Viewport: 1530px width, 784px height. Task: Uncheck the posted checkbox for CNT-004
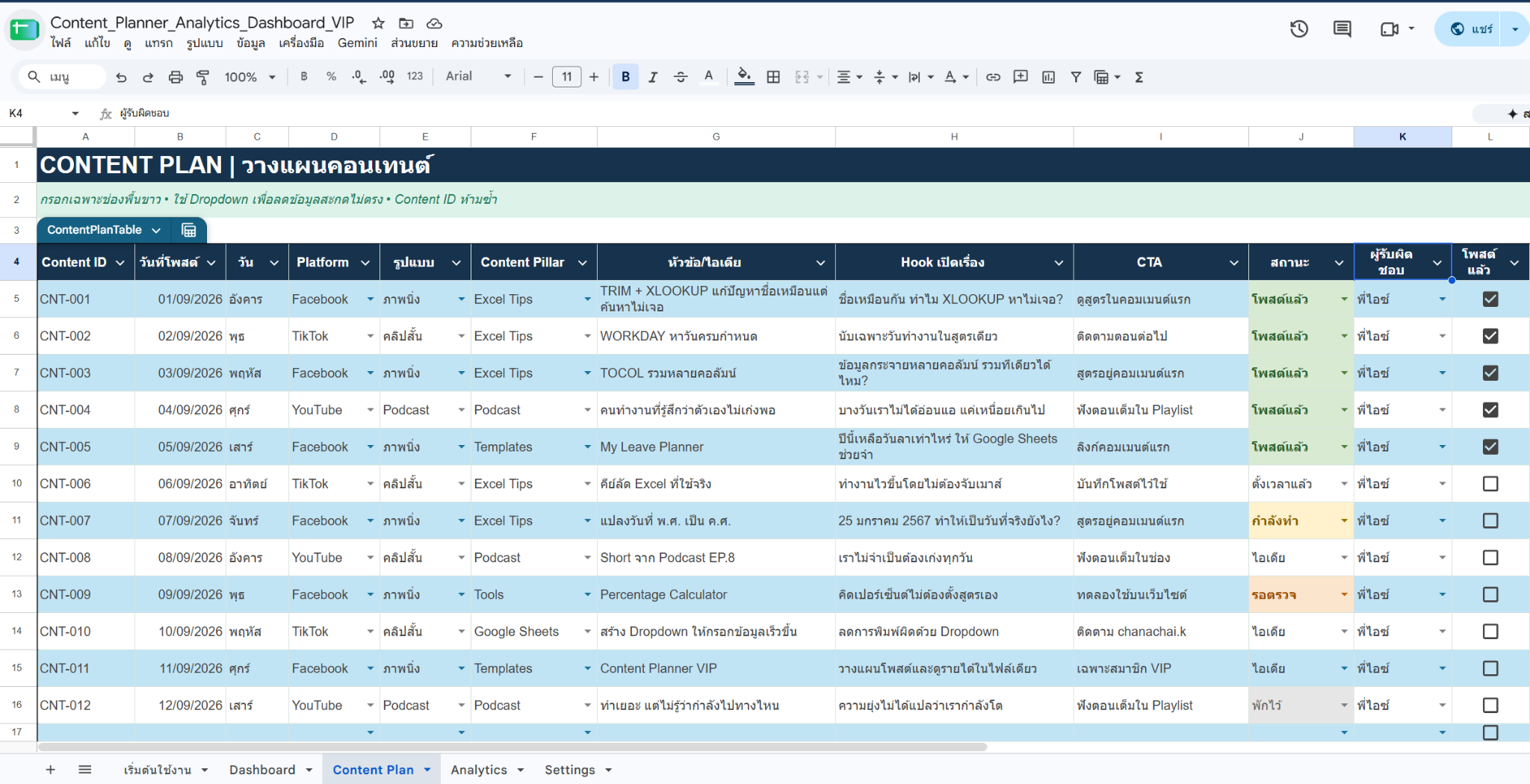(1490, 410)
